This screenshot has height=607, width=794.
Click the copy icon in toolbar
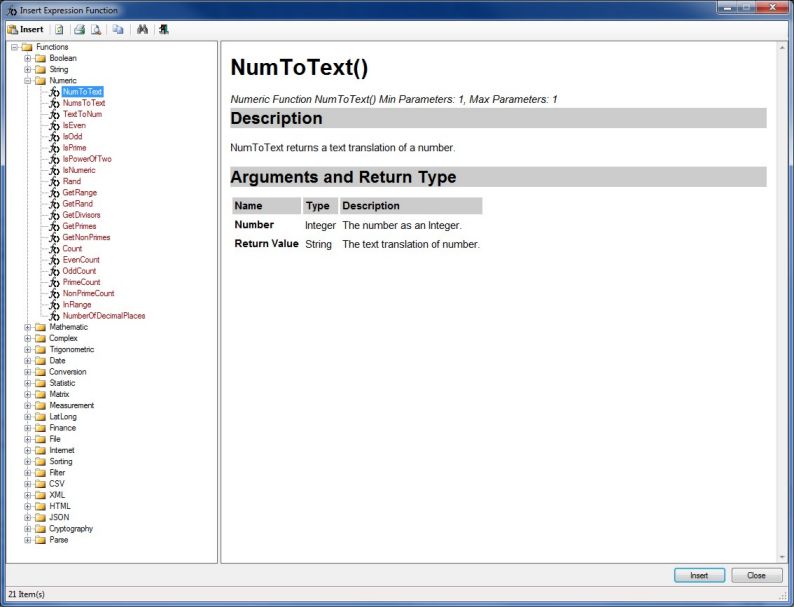coord(118,29)
